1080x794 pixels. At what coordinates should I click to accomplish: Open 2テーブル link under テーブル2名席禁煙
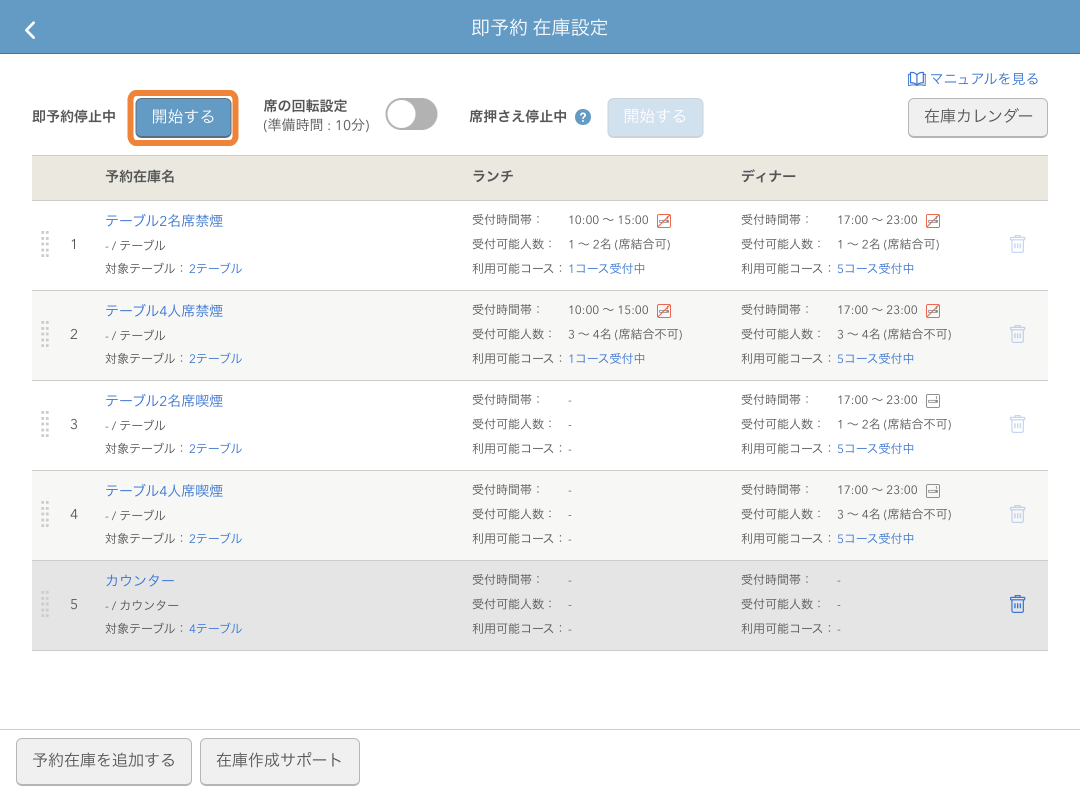point(216,268)
